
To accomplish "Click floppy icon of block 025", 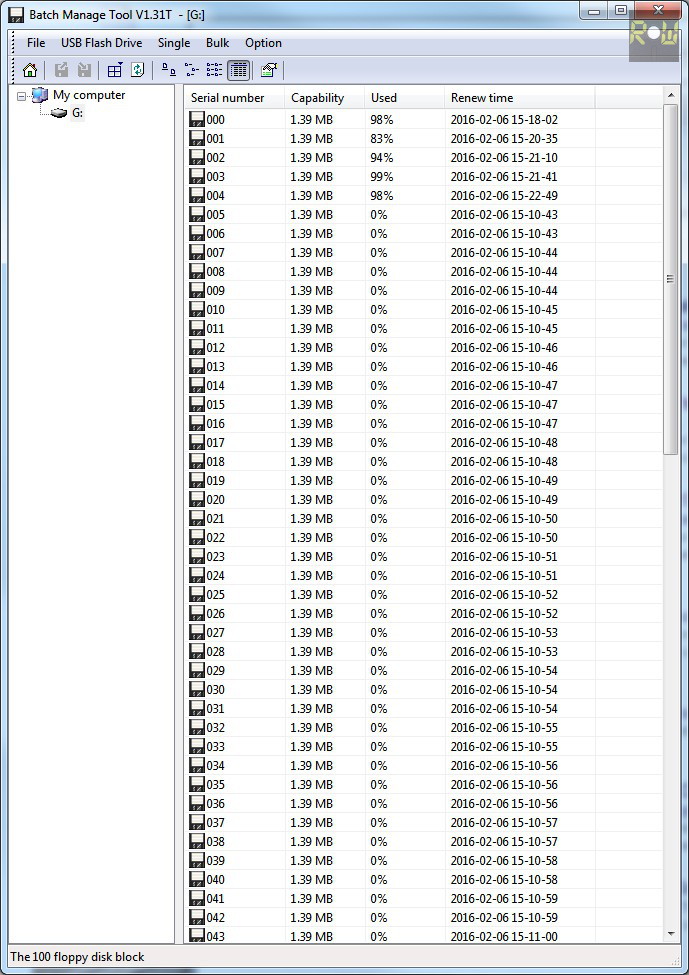I will click(197, 594).
